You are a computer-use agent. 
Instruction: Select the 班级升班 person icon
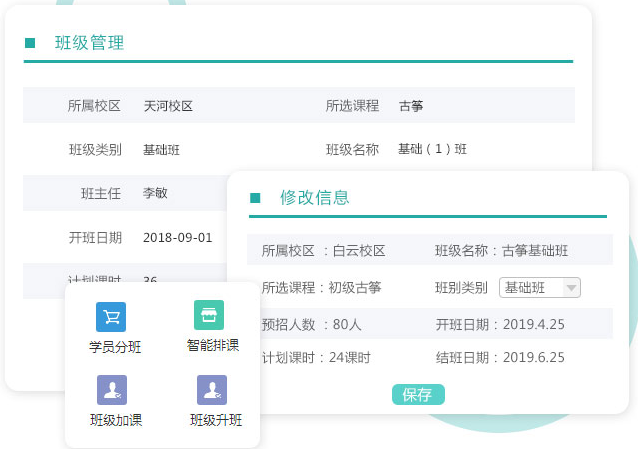[212, 390]
